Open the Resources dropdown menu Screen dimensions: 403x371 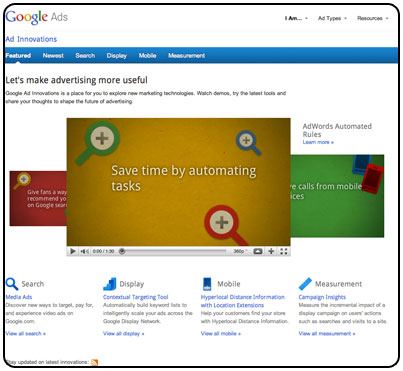[x=372, y=18]
